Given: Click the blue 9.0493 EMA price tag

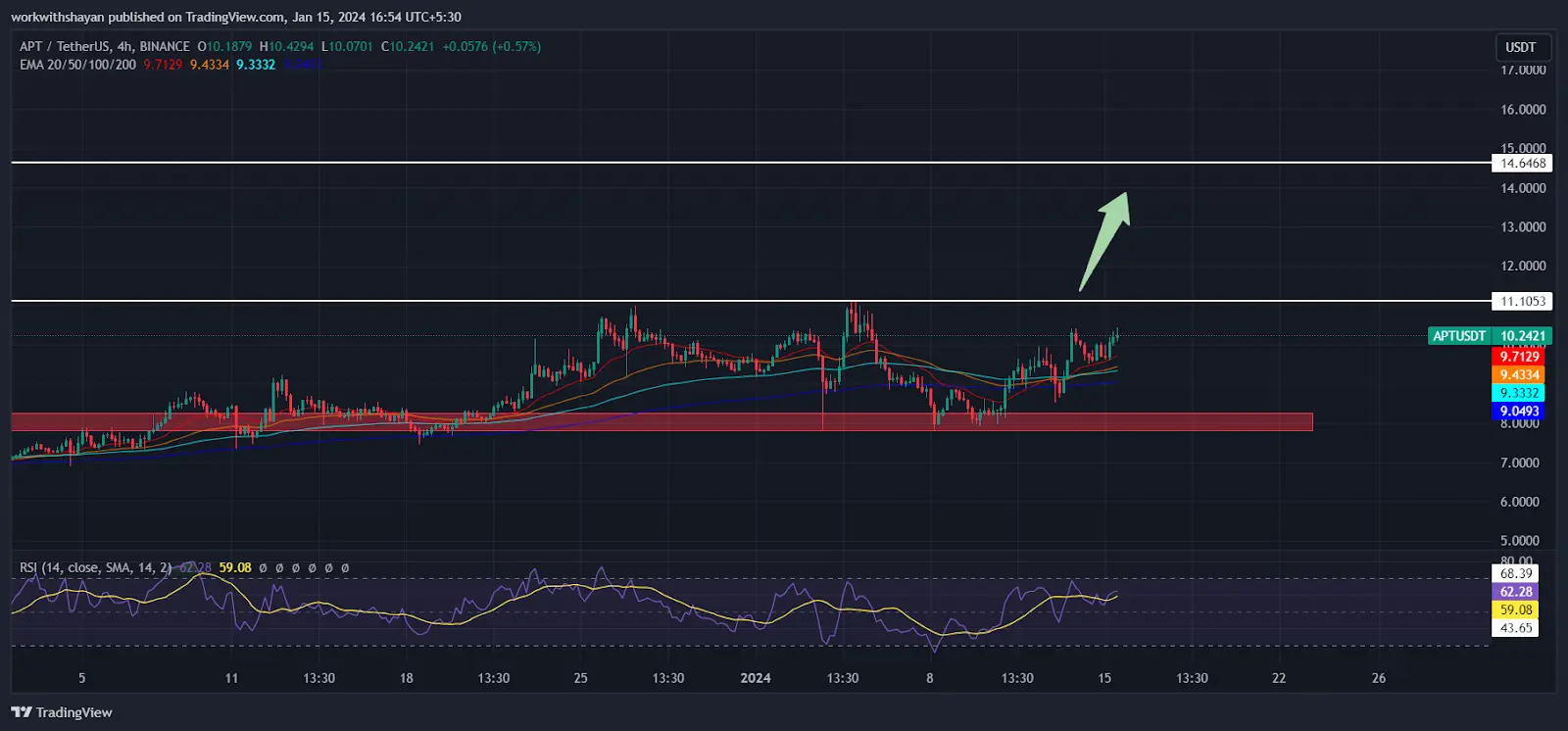Looking at the screenshot, I should click(1519, 412).
